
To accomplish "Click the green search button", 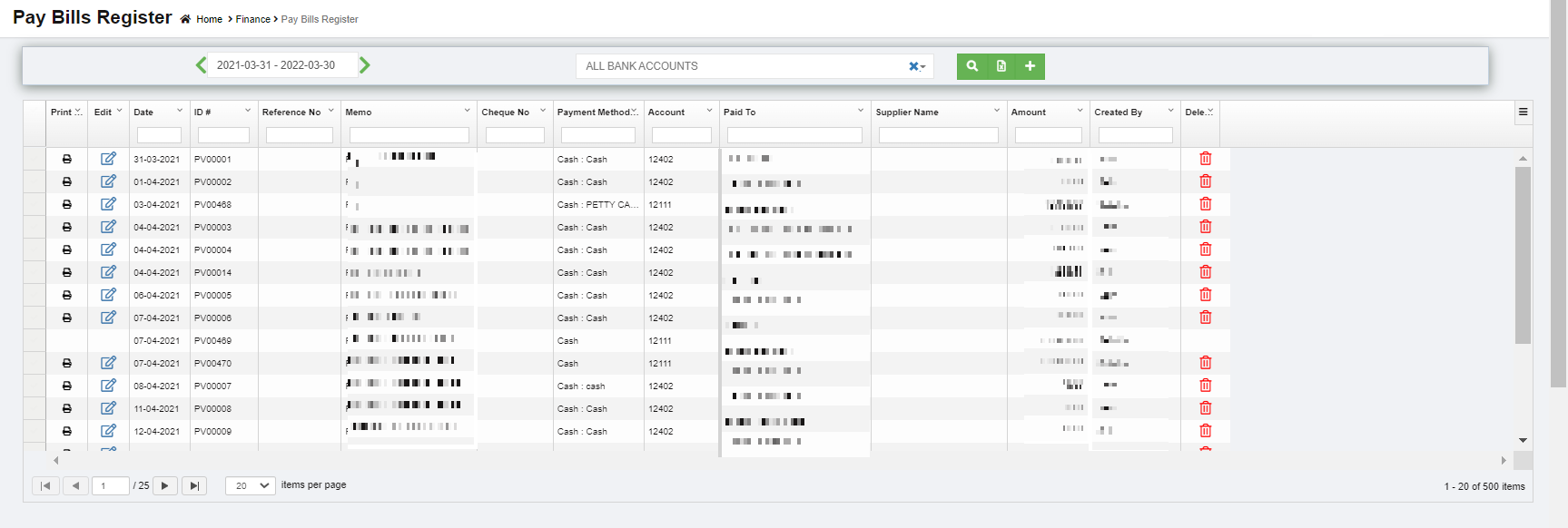I will click(971, 66).
